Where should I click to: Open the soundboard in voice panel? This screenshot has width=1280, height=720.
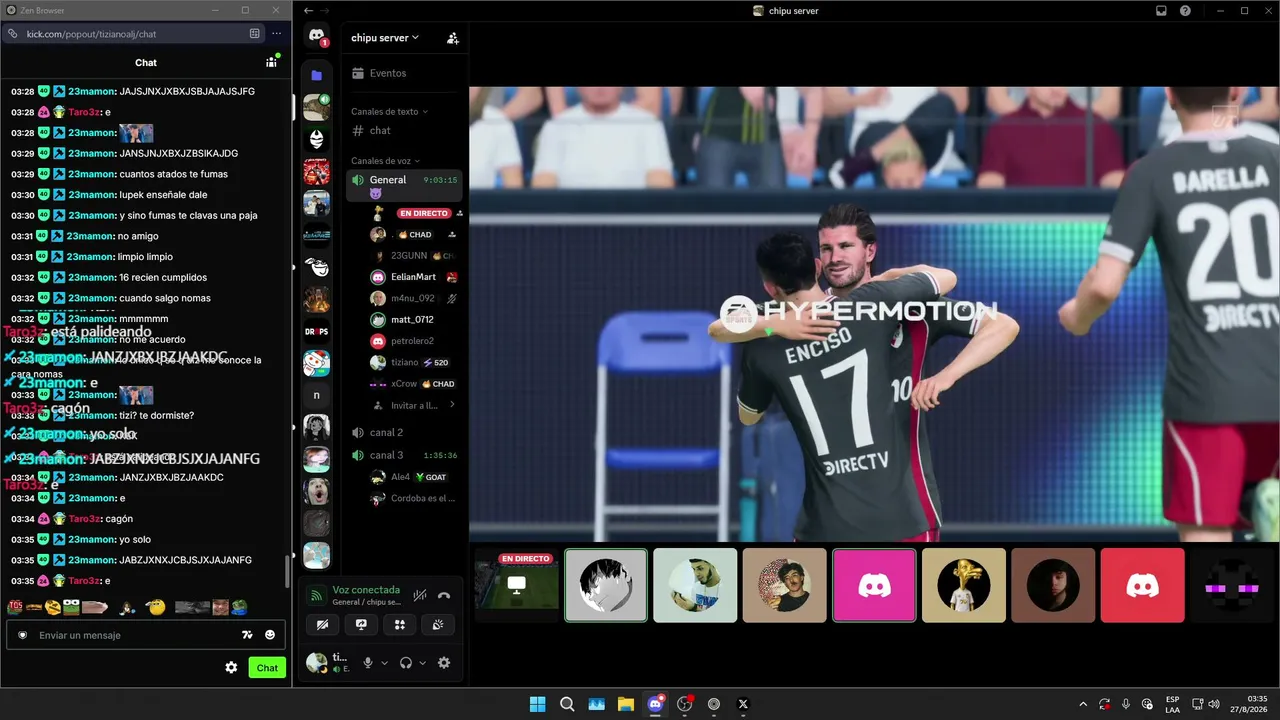[x=438, y=624]
